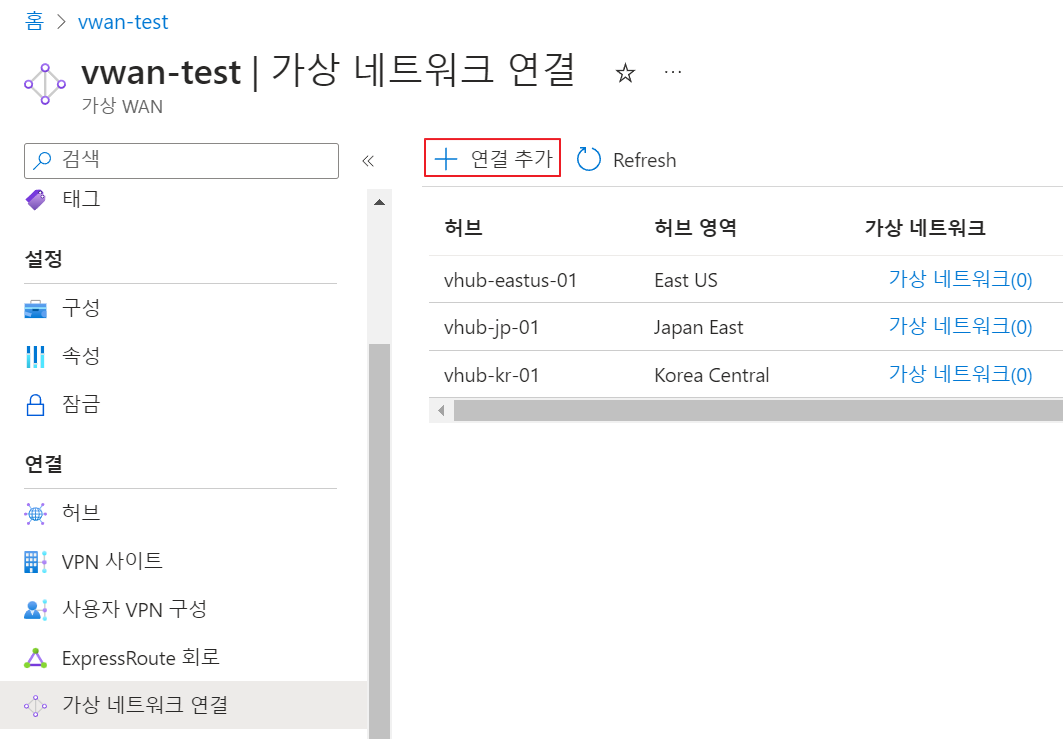This screenshot has width=1063, height=739.
Task: Collapse the sidebar with the double chevron
Action: coord(368,161)
